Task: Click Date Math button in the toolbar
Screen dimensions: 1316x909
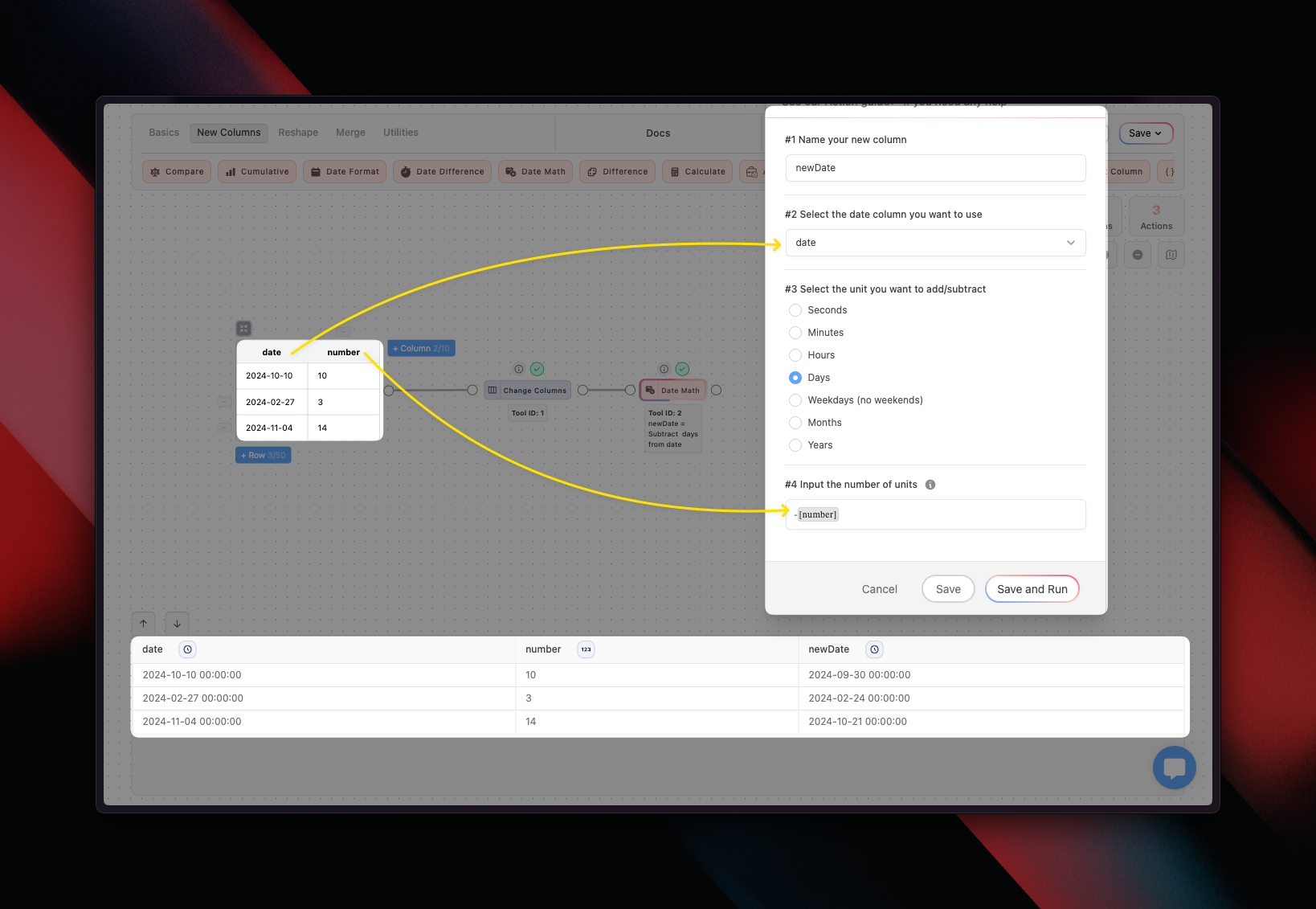Action: tap(535, 171)
